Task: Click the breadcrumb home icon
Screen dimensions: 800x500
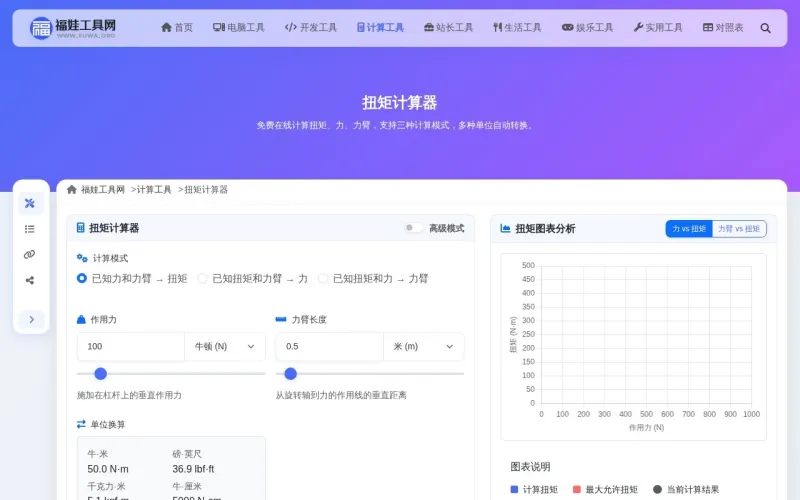Action: click(72, 190)
